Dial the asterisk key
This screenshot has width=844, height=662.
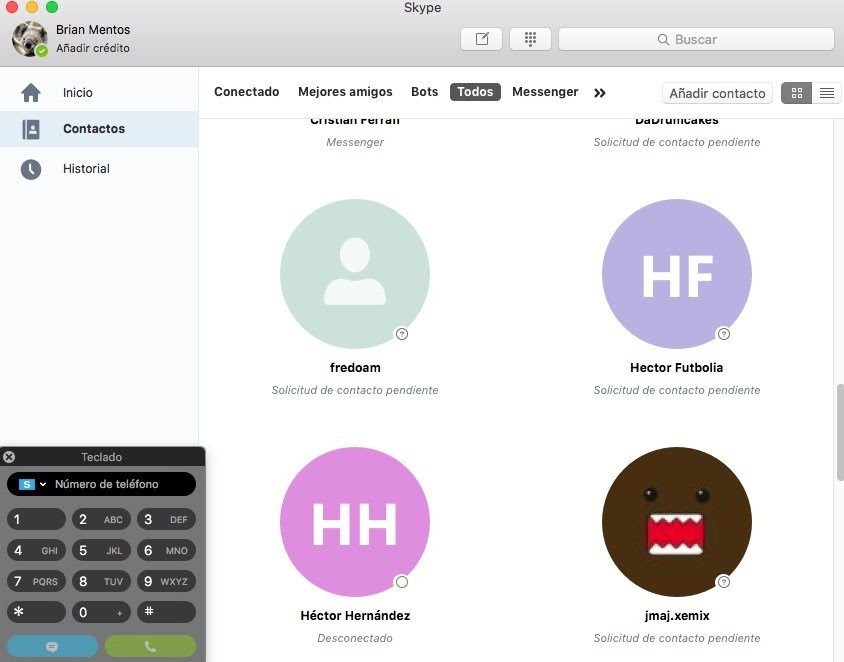click(x=36, y=612)
